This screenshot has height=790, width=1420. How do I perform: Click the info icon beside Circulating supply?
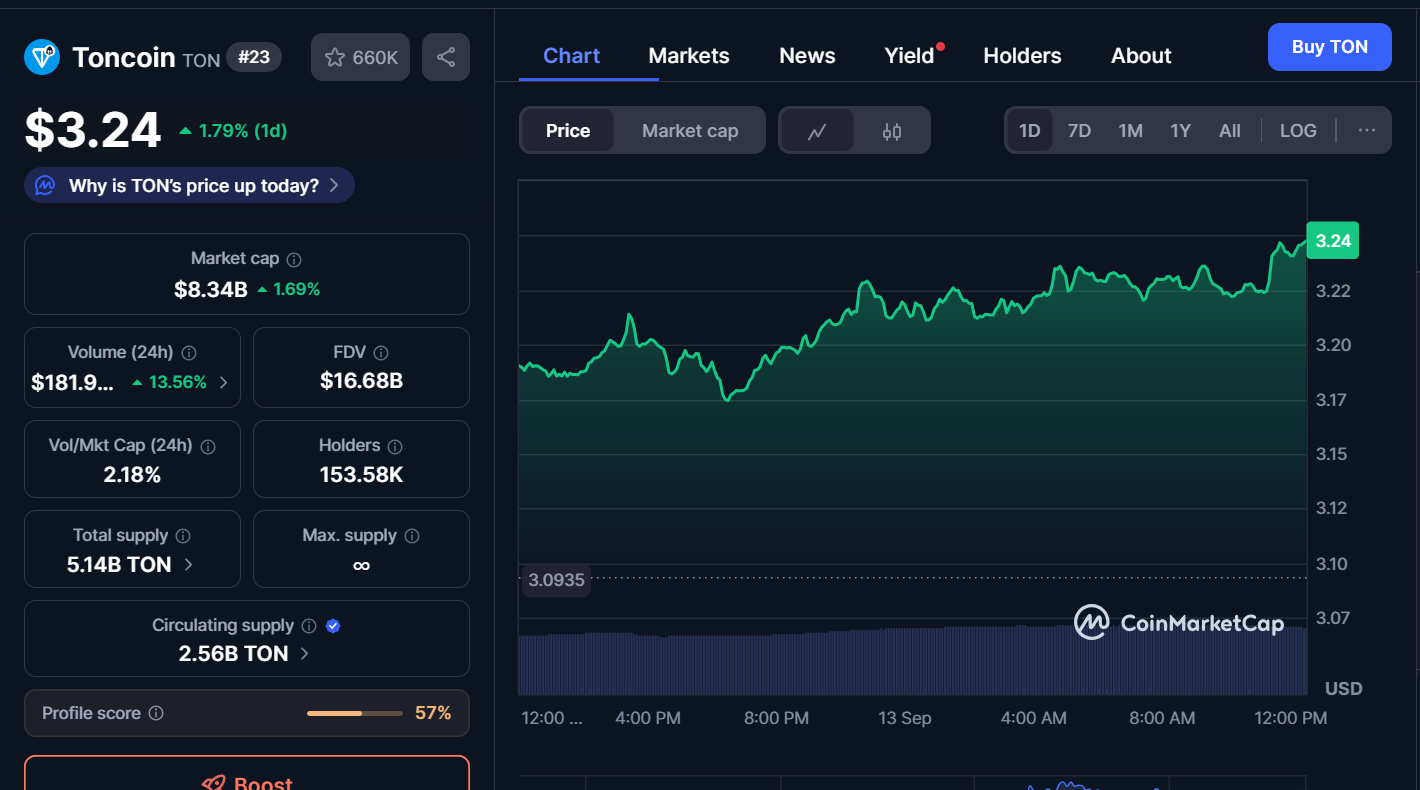(309, 626)
